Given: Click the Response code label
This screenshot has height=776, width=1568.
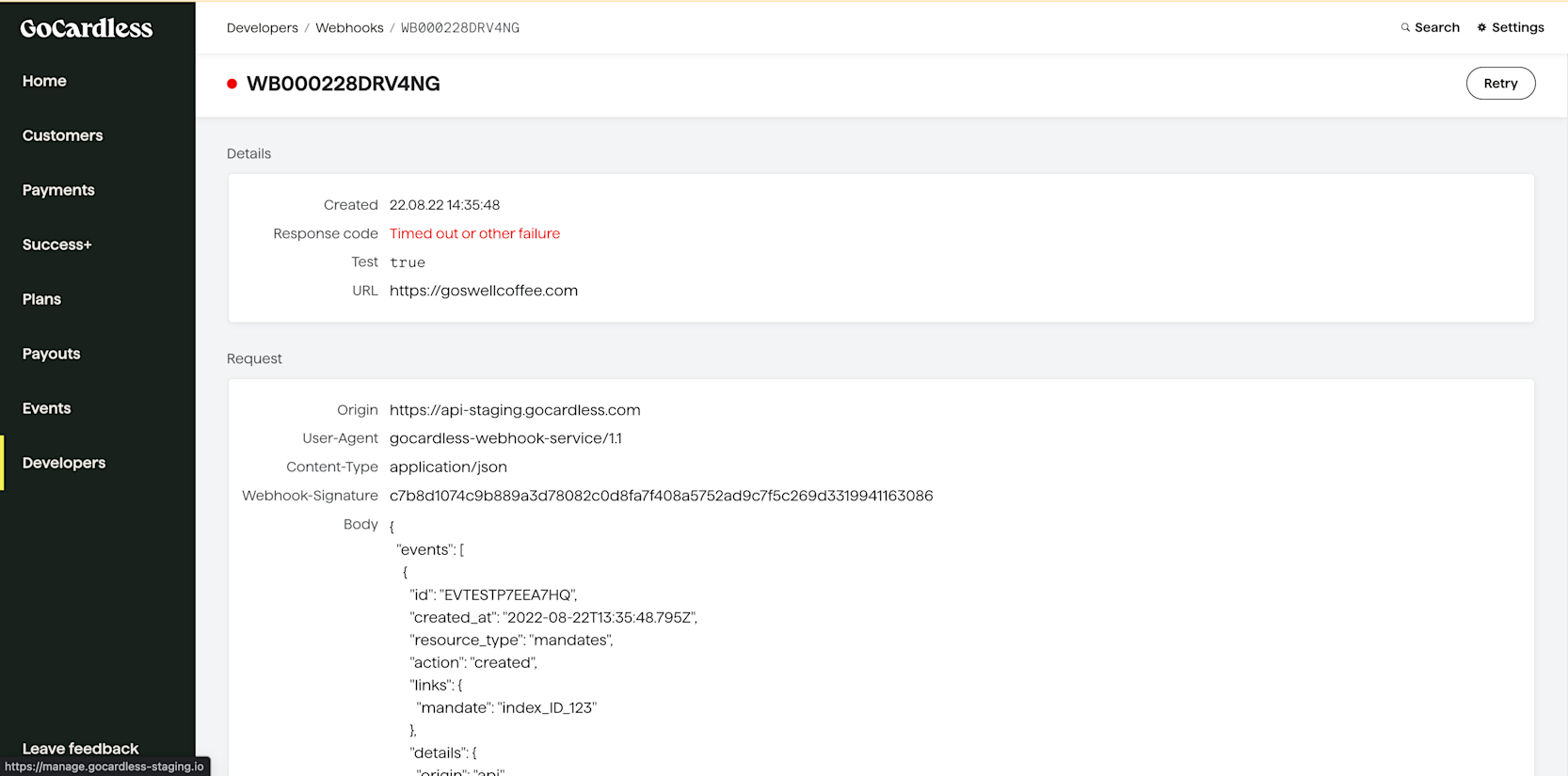Looking at the screenshot, I should click(326, 233).
